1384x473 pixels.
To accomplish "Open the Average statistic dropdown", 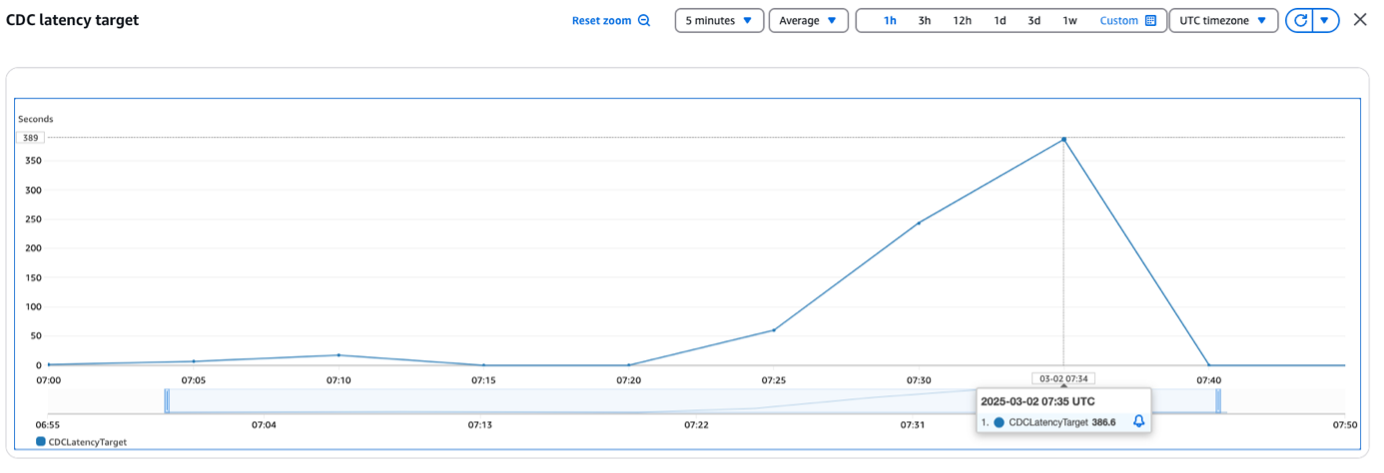I will click(x=808, y=21).
